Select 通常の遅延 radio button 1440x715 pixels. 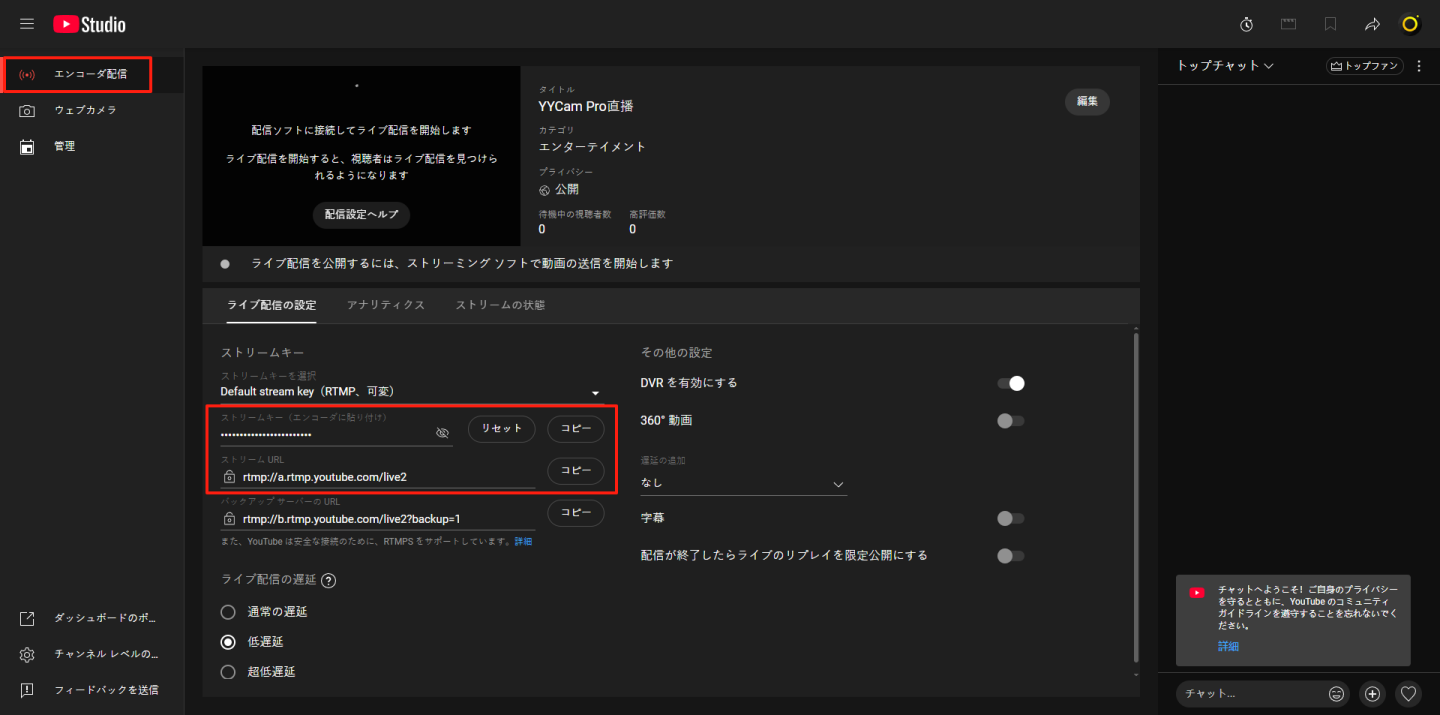click(229, 612)
